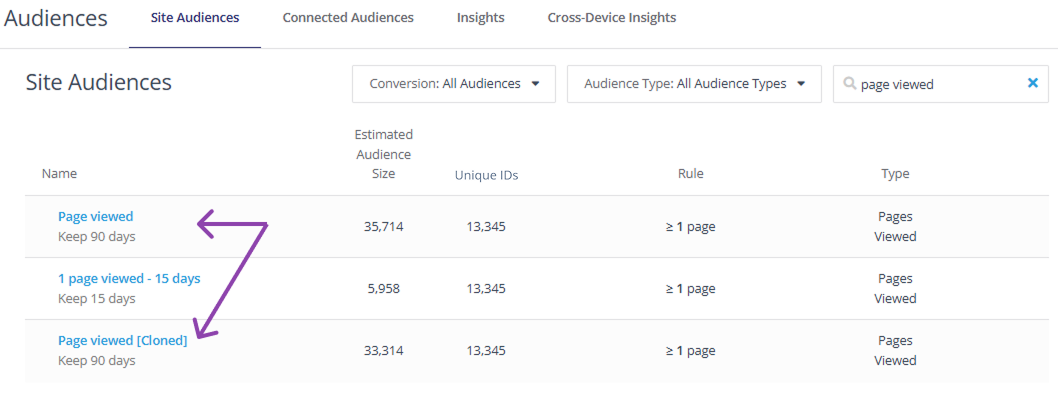Click 'Pages Viewed' type in 15 days row

tap(895, 288)
